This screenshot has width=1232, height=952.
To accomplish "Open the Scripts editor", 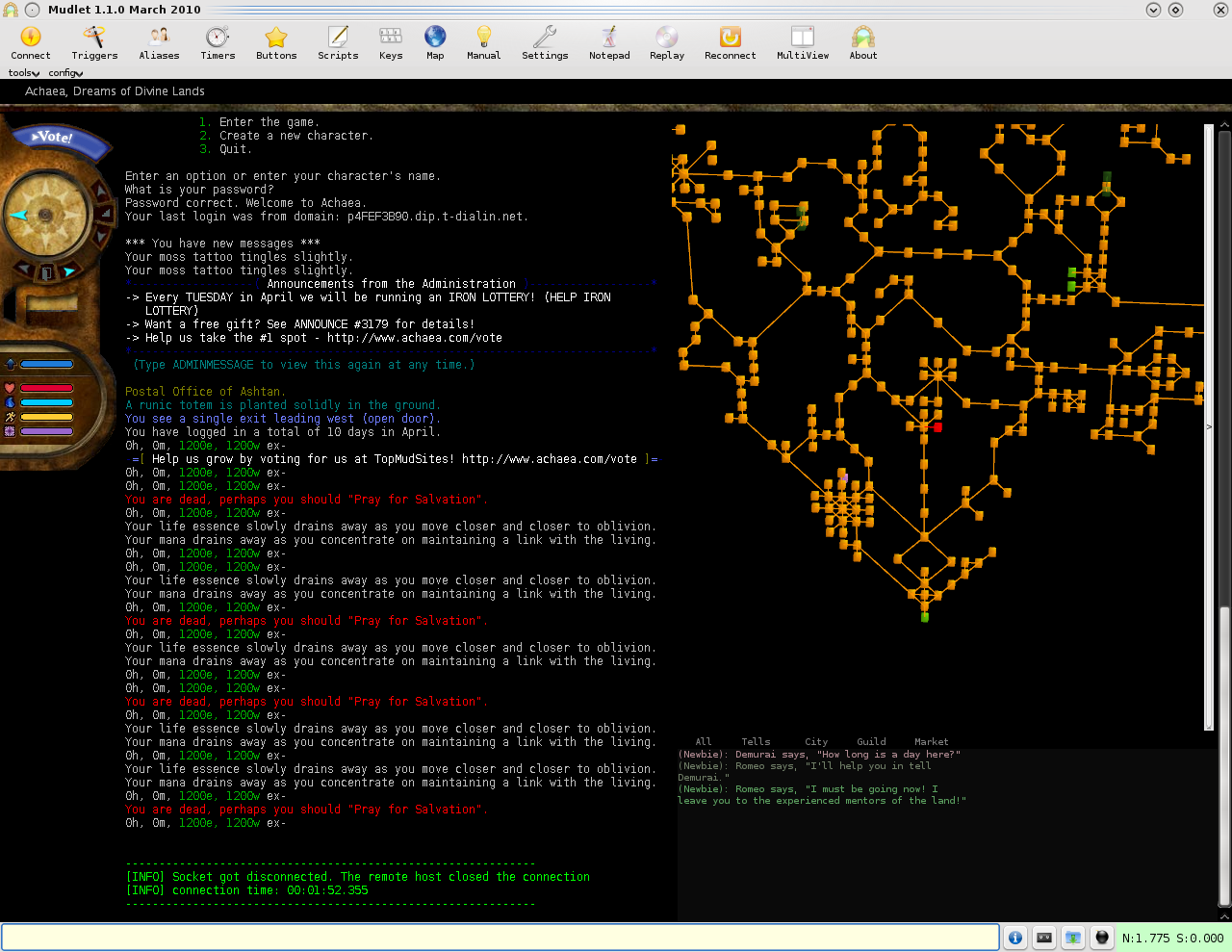I will point(338,42).
